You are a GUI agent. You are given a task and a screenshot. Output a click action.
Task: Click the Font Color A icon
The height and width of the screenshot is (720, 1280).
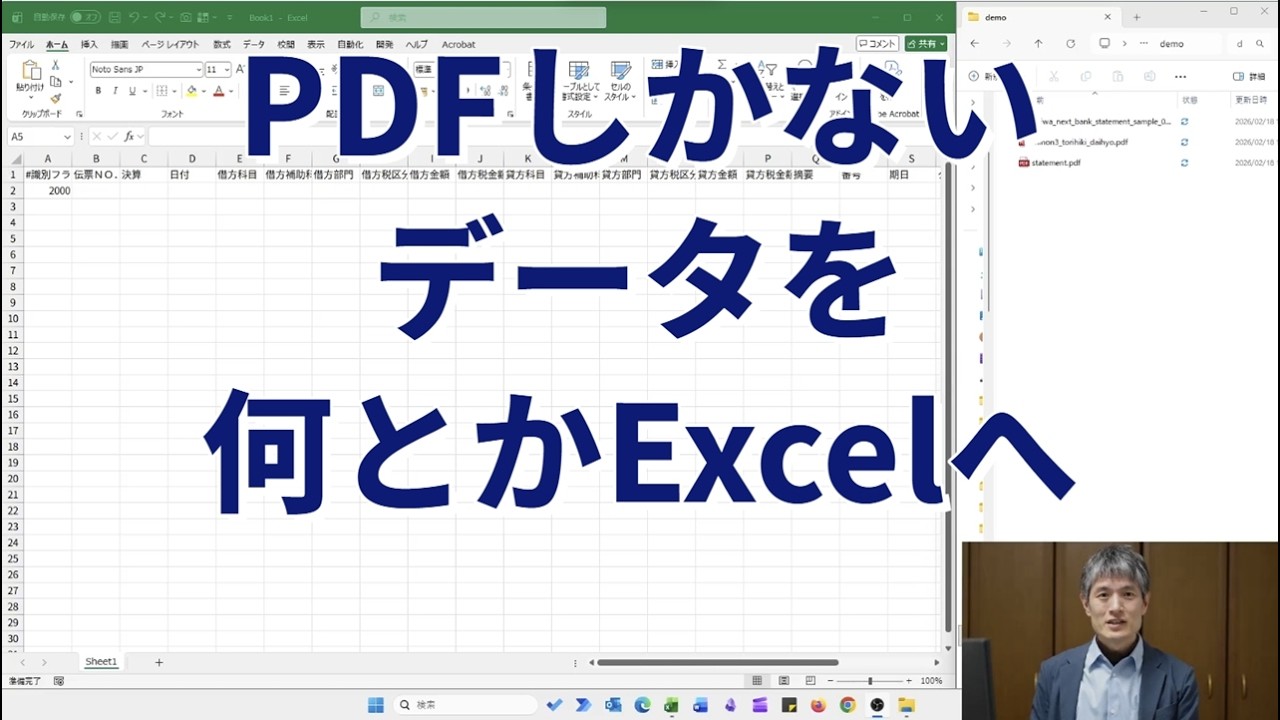tap(218, 91)
